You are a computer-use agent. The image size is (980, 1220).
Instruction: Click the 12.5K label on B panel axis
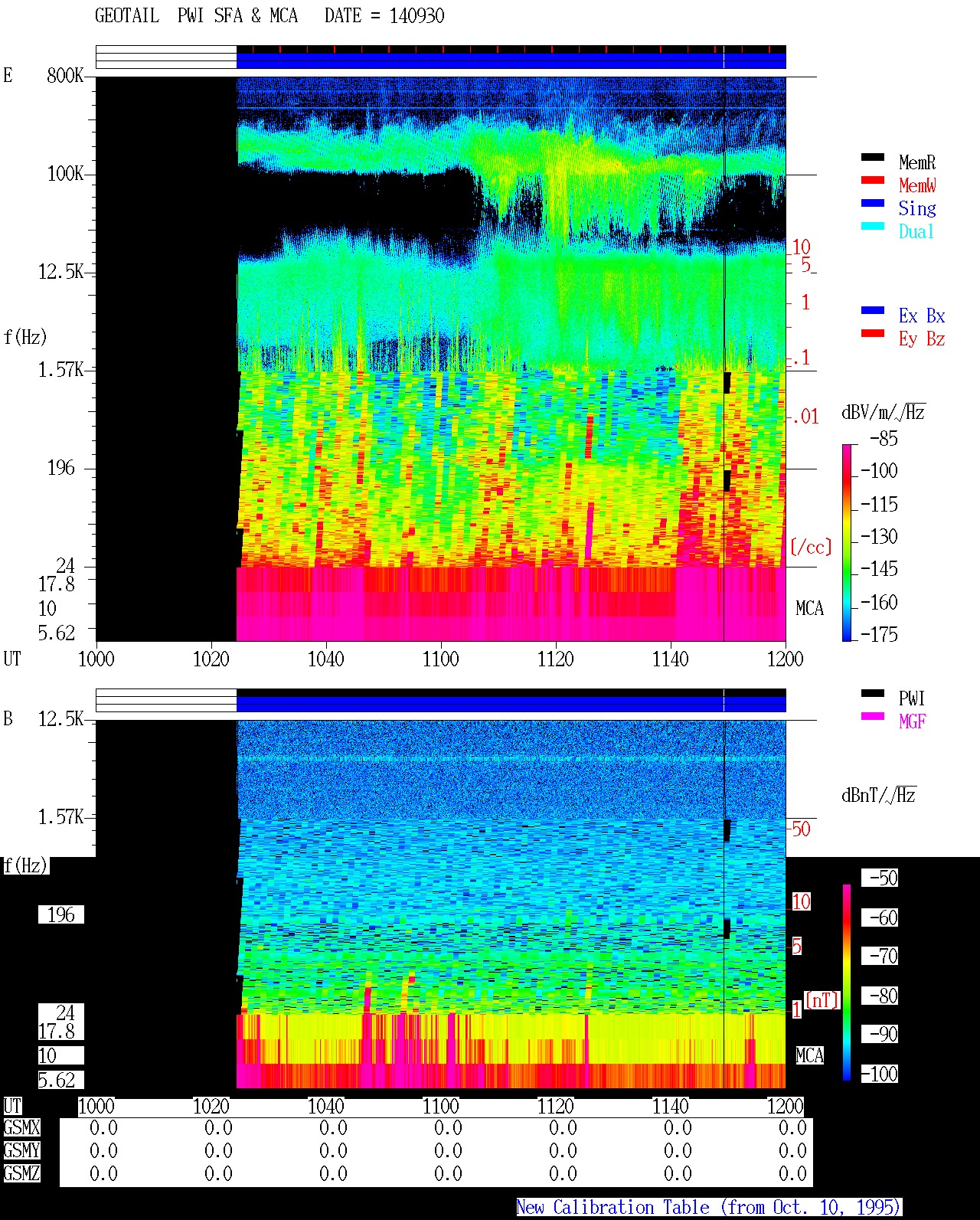60,719
